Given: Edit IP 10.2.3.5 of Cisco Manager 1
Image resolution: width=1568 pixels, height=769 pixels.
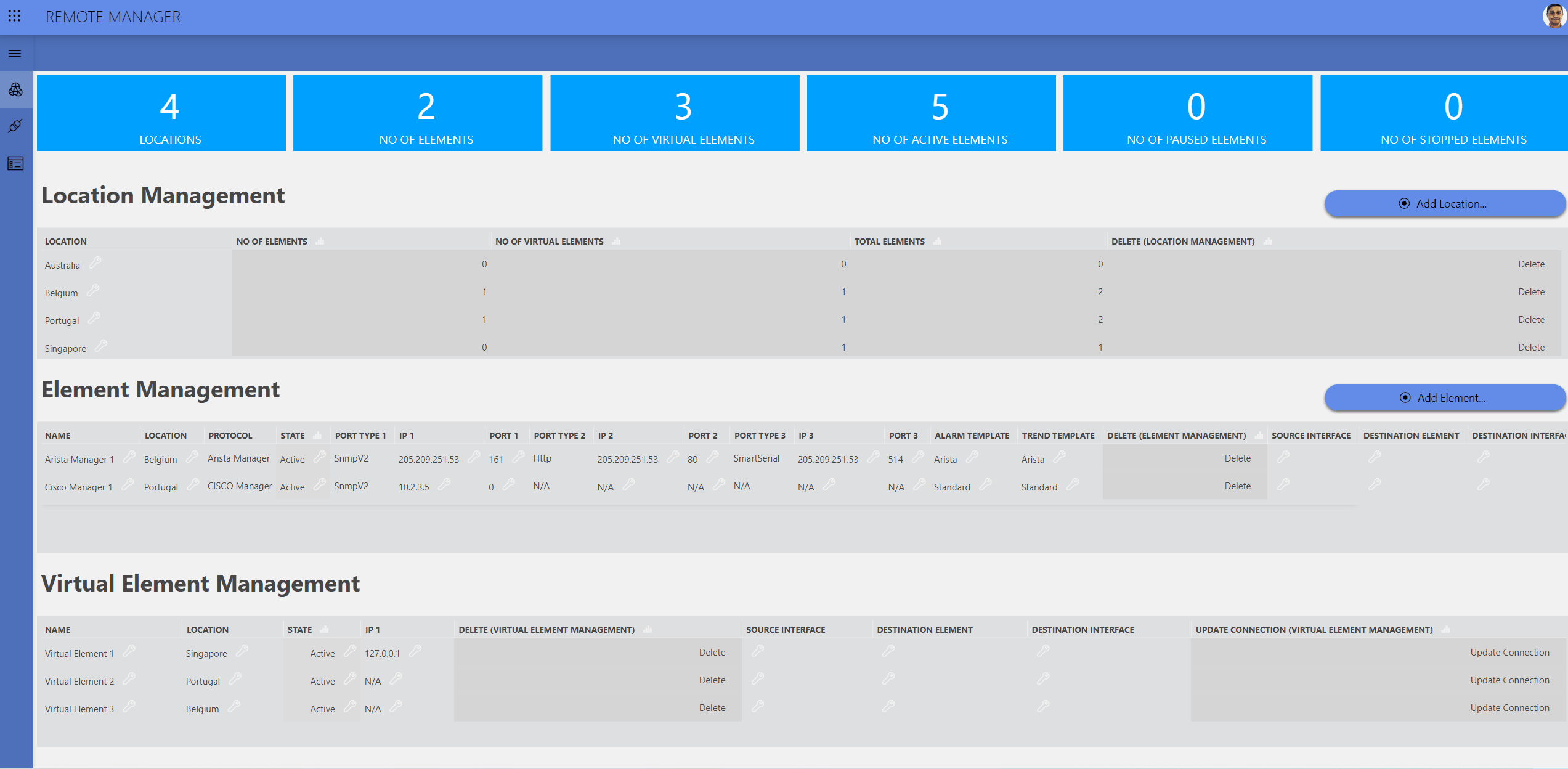Looking at the screenshot, I should click(x=444, y=485).
